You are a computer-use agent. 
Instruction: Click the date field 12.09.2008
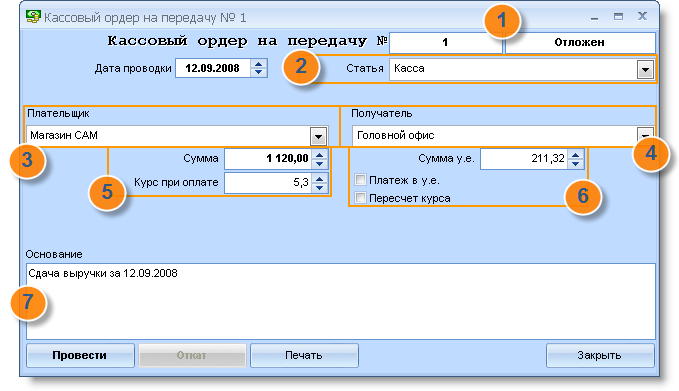[x=213, y=68]
